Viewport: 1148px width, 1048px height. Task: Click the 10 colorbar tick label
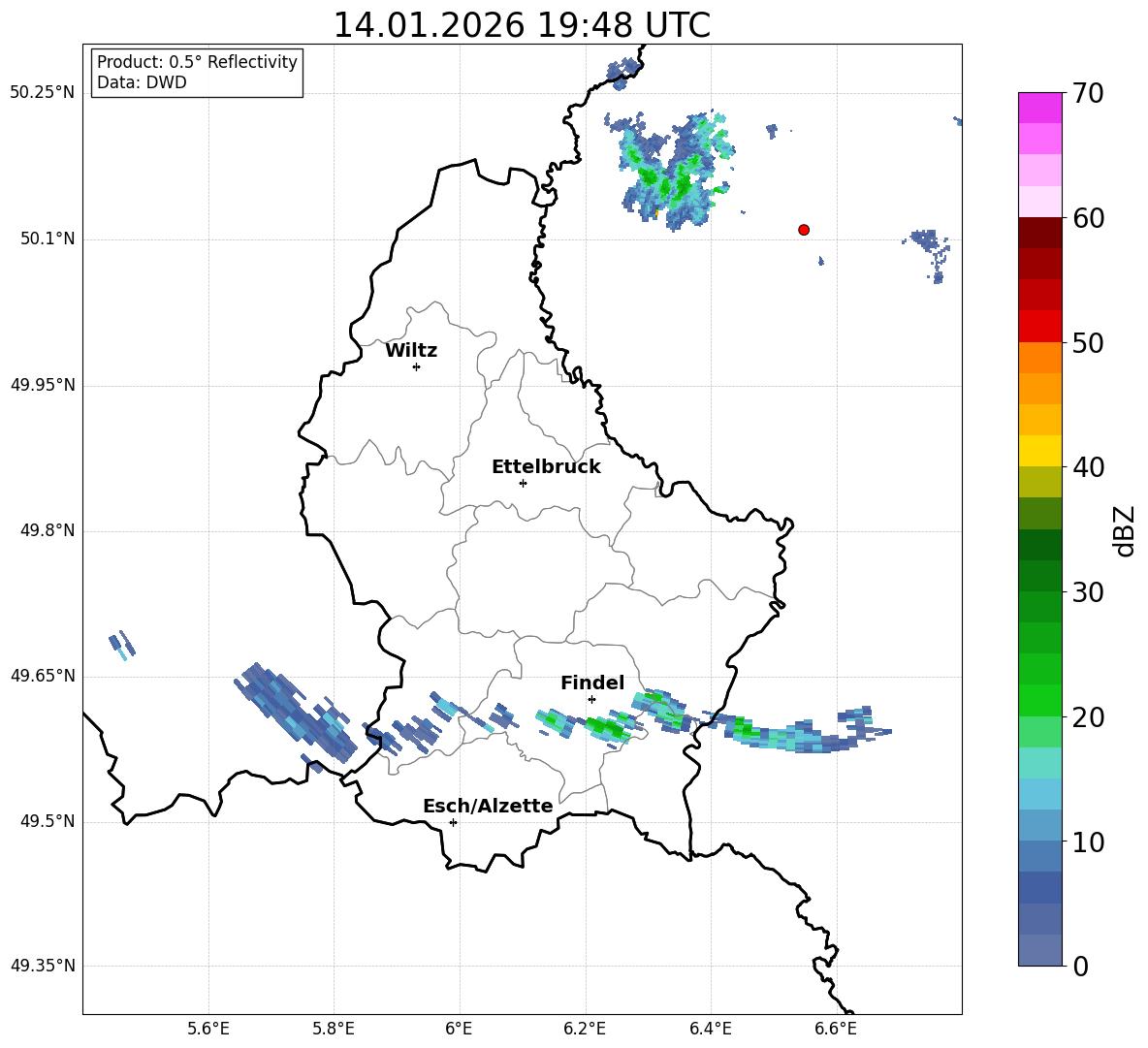click(x=1088, y=842)
